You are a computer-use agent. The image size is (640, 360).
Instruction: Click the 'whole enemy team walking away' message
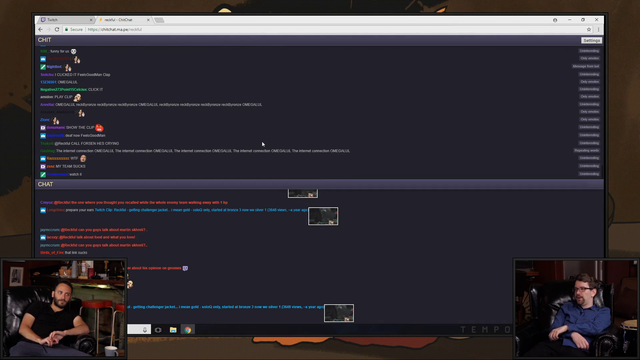coord(141,202)
